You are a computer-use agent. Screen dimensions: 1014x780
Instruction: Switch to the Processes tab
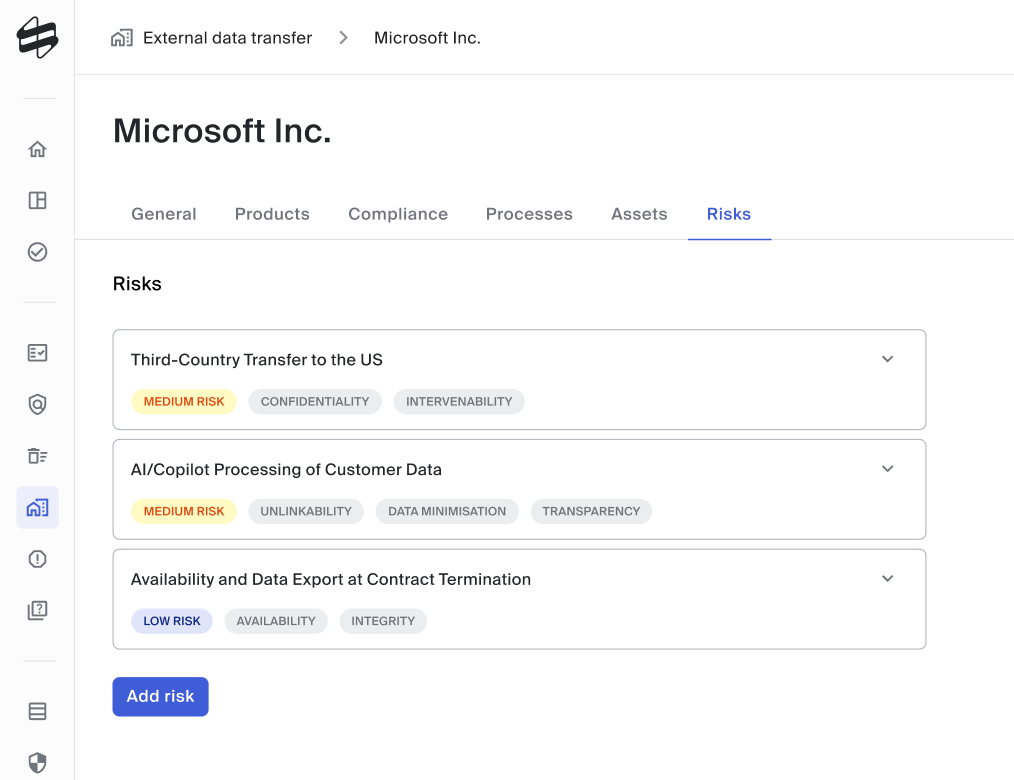point(529,214)
